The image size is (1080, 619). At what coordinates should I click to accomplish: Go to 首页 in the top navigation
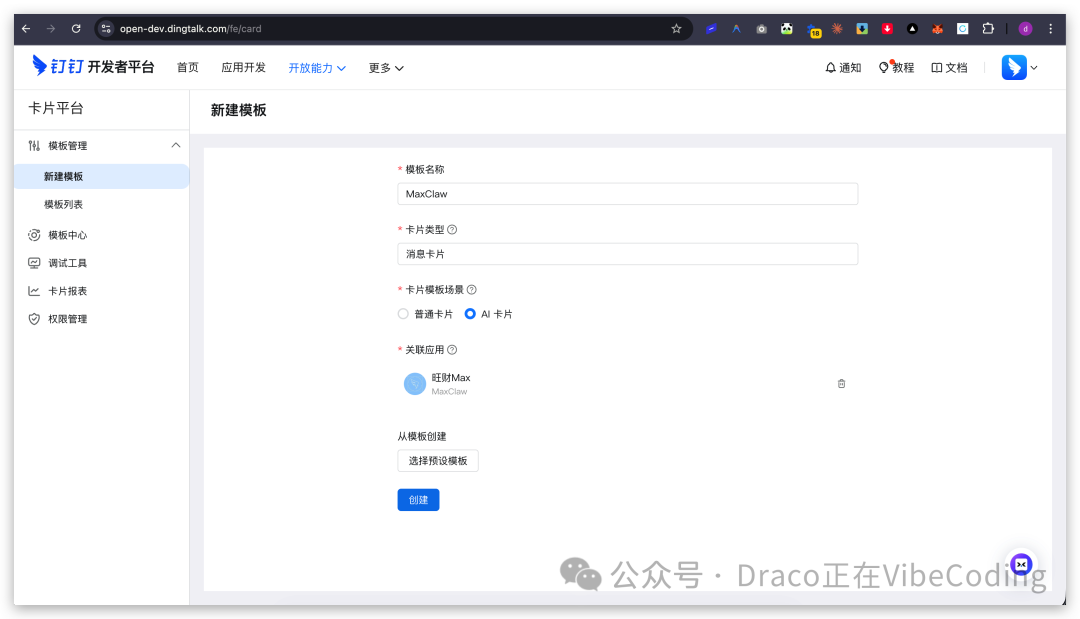188,67
